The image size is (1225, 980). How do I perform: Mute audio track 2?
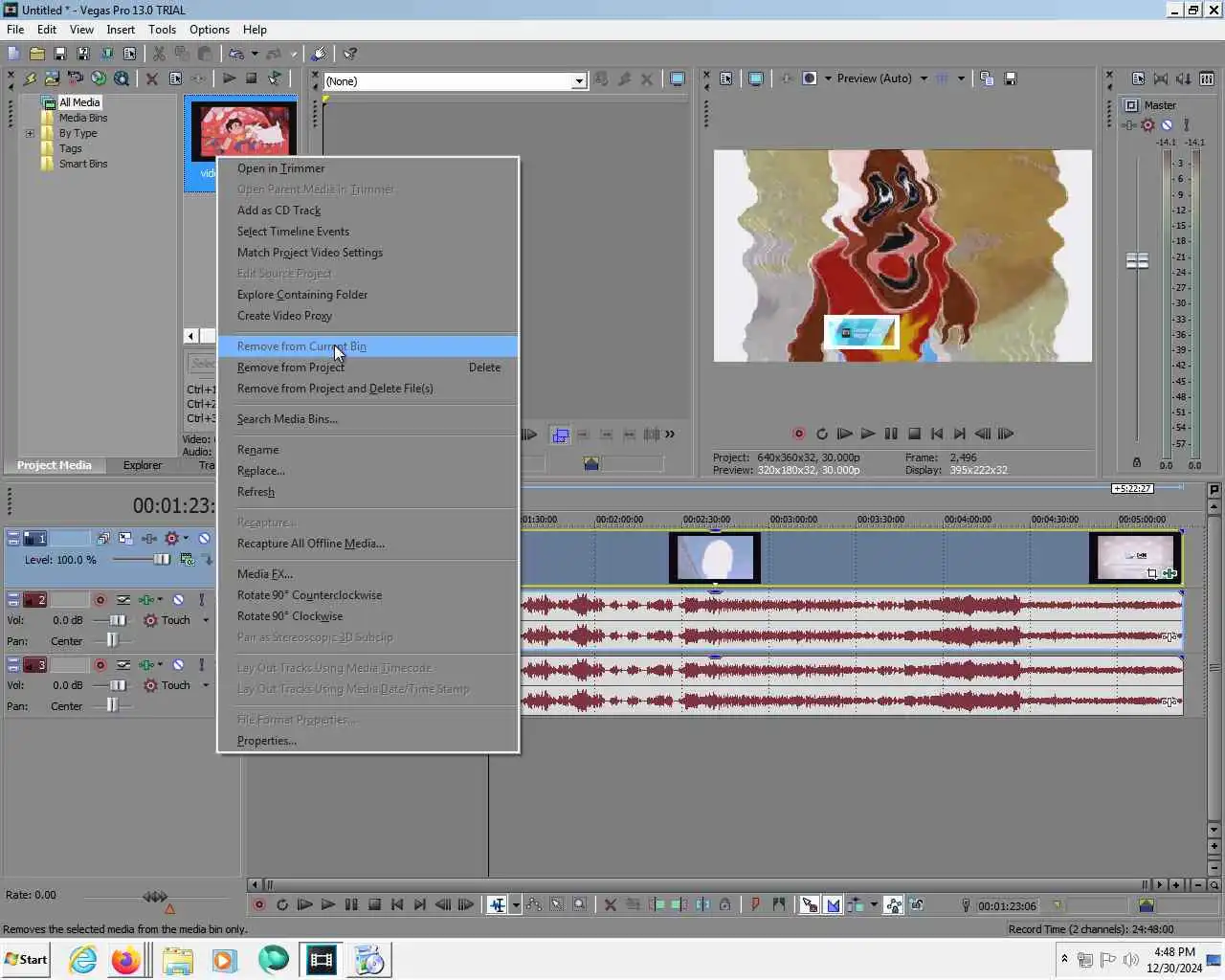click(178, 600)
